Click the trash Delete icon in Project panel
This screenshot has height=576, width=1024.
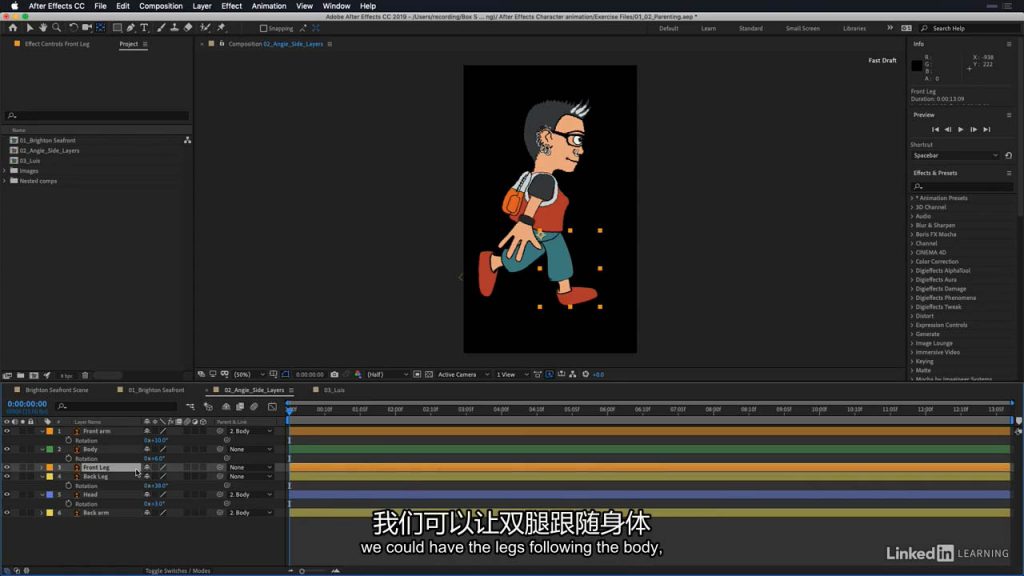point(85,376)
